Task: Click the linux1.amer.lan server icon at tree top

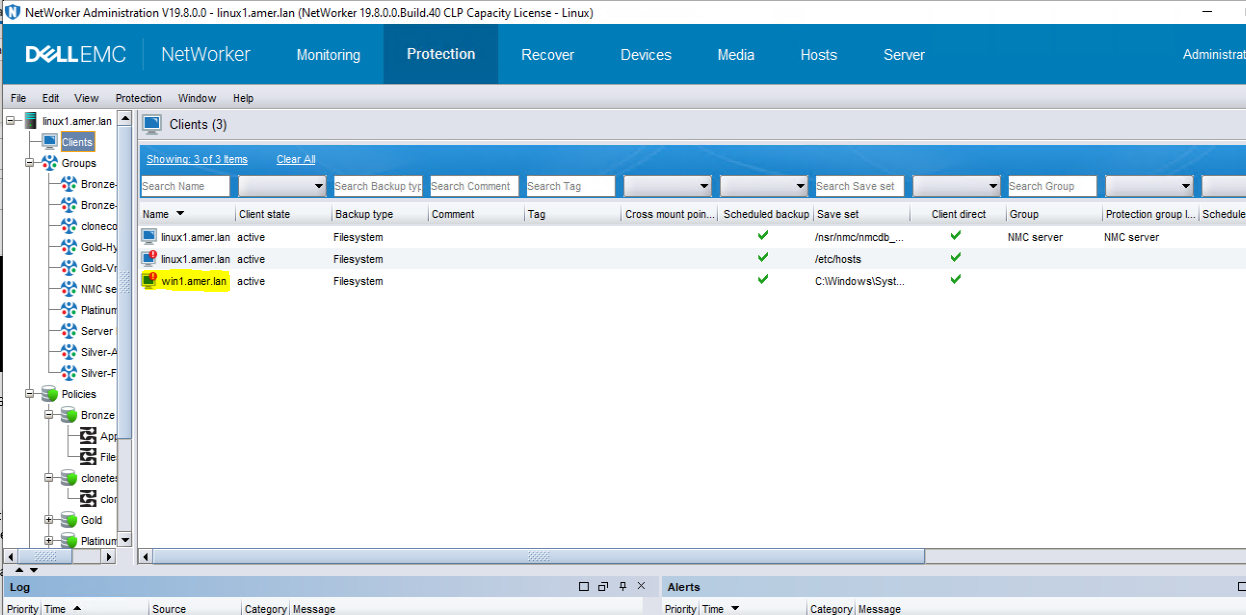Action: [29, 120]
